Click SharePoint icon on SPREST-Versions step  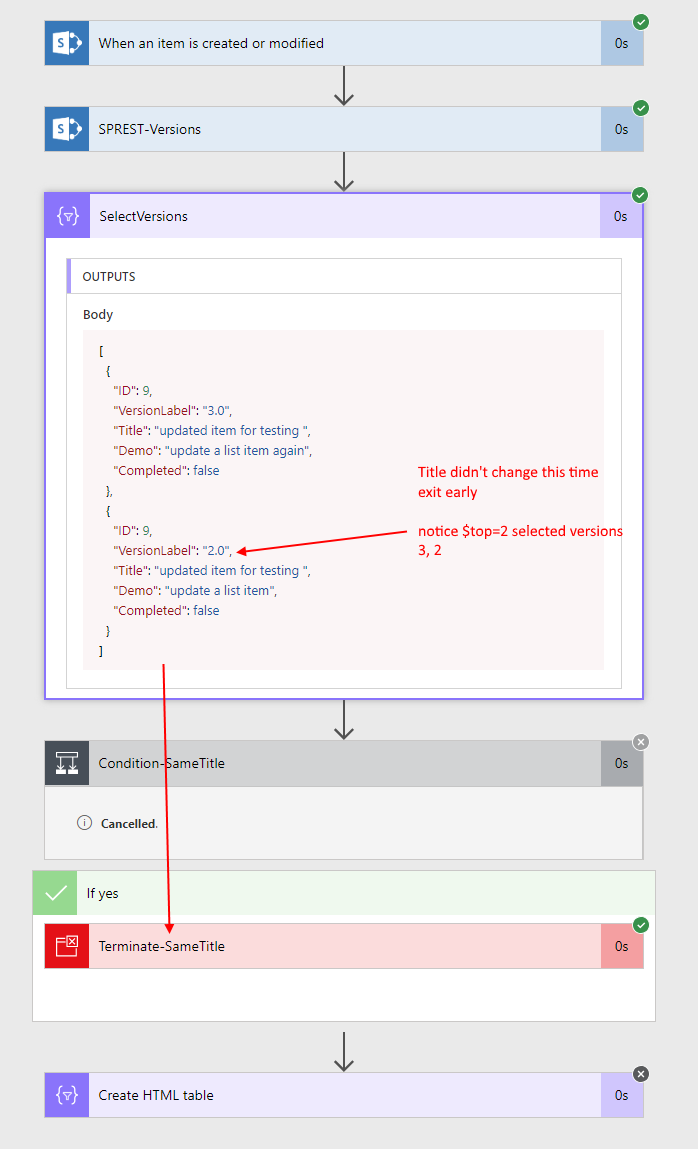(67, 129)
